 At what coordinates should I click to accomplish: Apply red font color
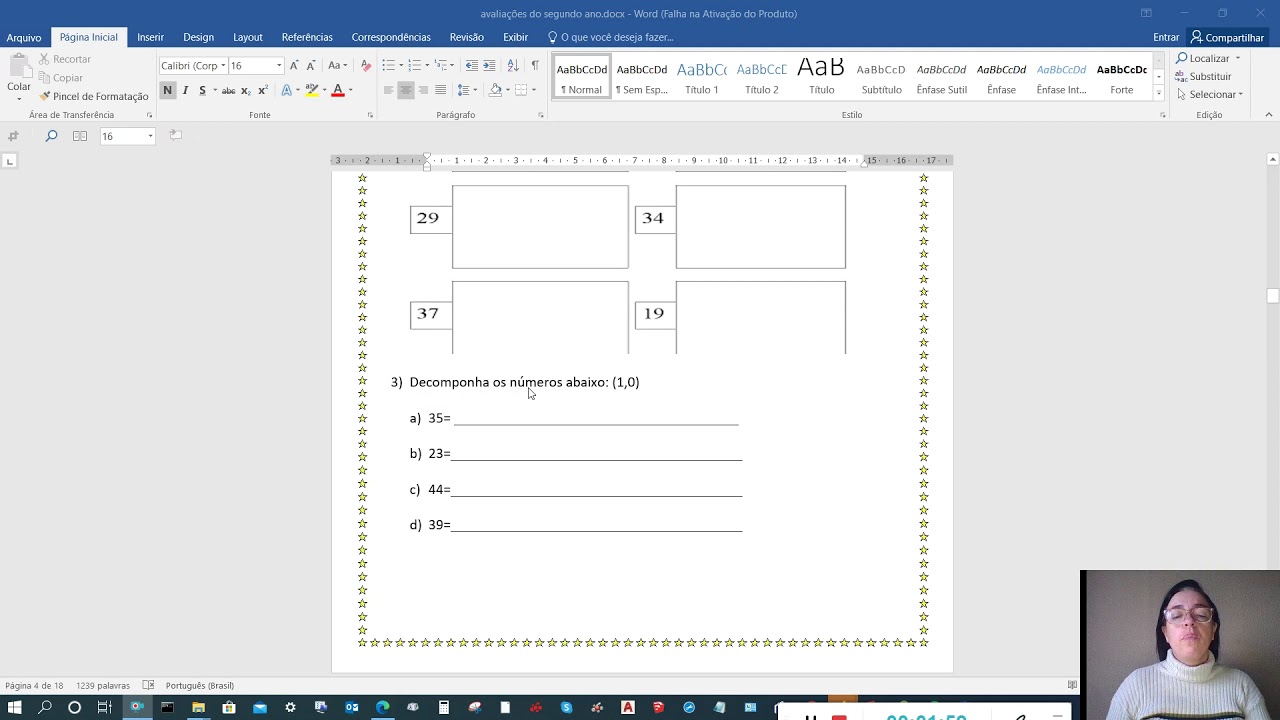338,90
